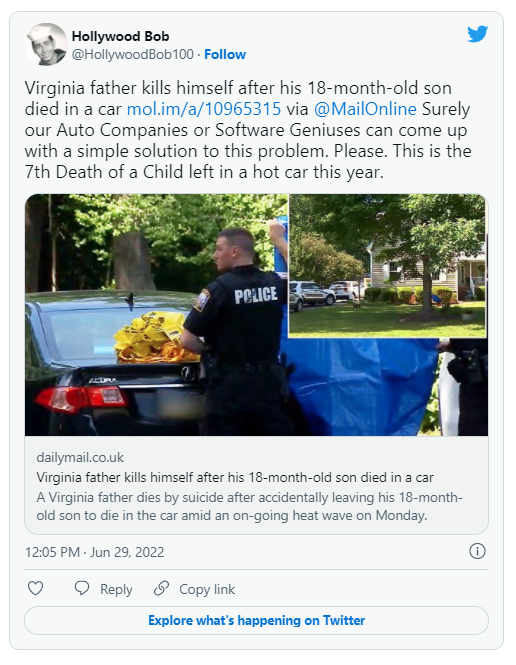
Task: Click Explore what's happening on Twitter
Action: (x=257, y=620)
